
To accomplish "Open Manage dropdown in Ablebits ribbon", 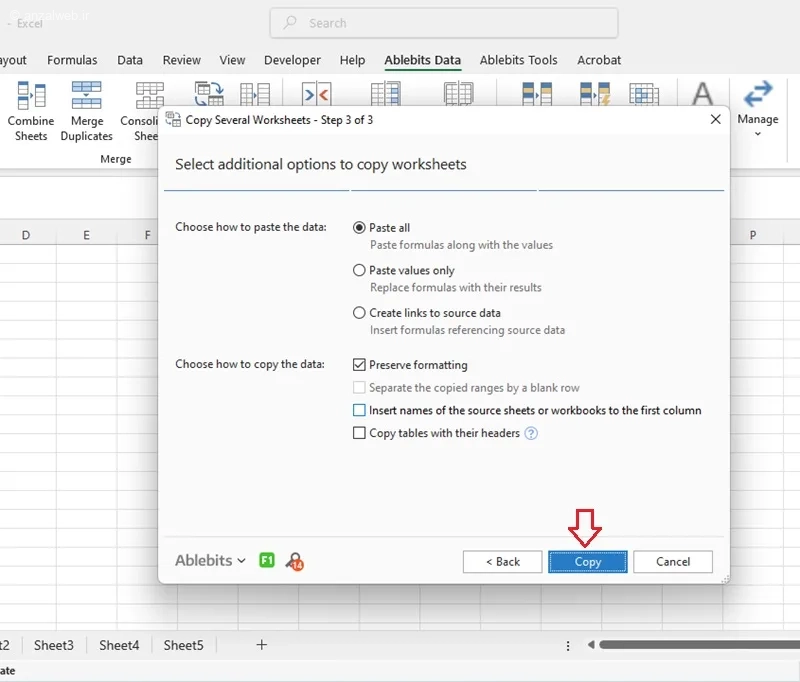I will tap(758, 108).
